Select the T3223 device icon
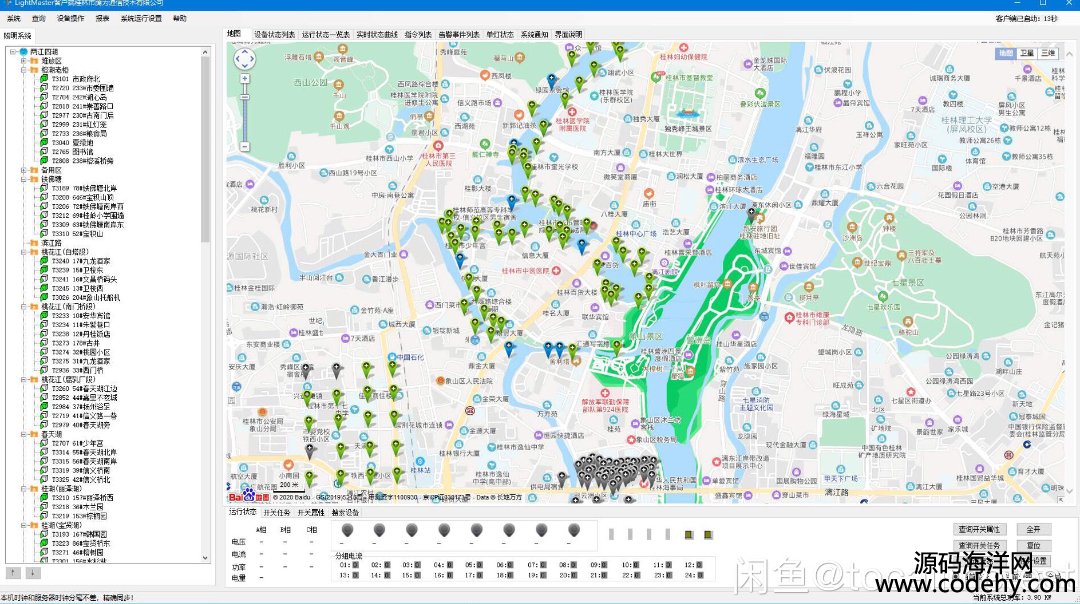 point(44,543)
